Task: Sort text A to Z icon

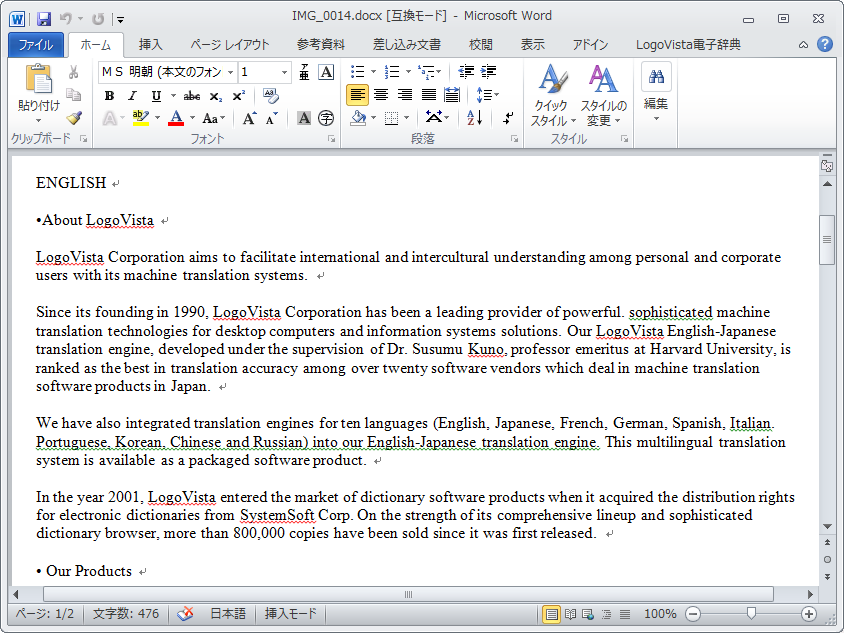Action: coord(474,117)
